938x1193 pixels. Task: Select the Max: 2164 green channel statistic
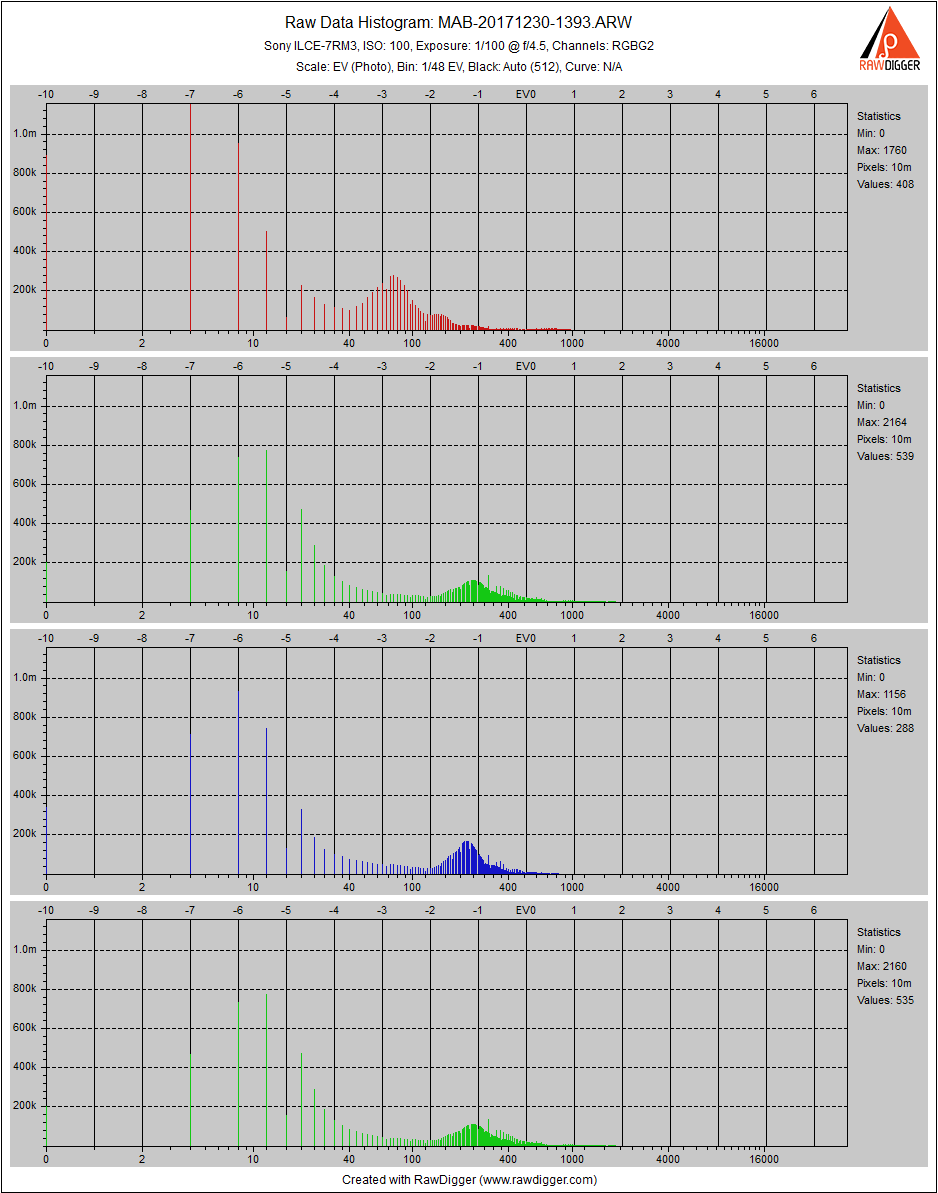pos(882,422)
